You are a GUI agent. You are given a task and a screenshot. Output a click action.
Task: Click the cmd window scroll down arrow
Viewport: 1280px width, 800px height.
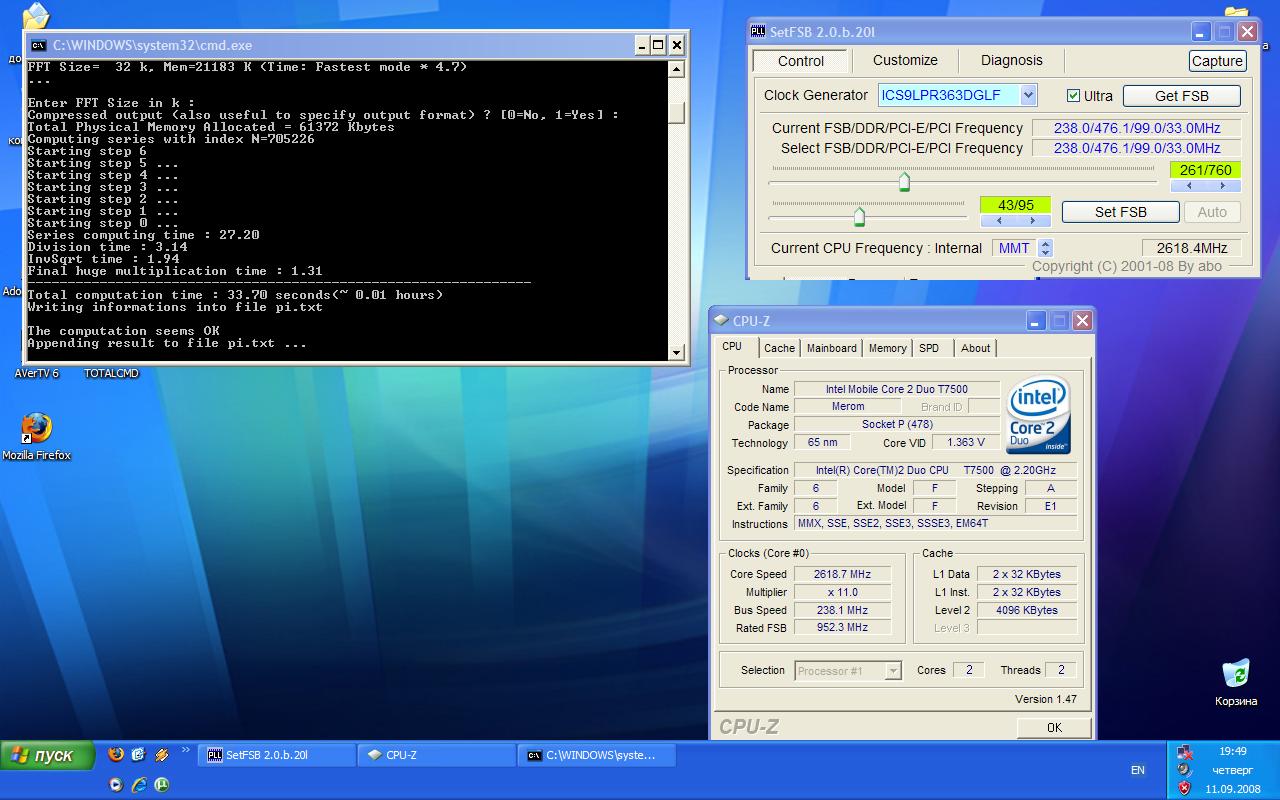(677, 352)
